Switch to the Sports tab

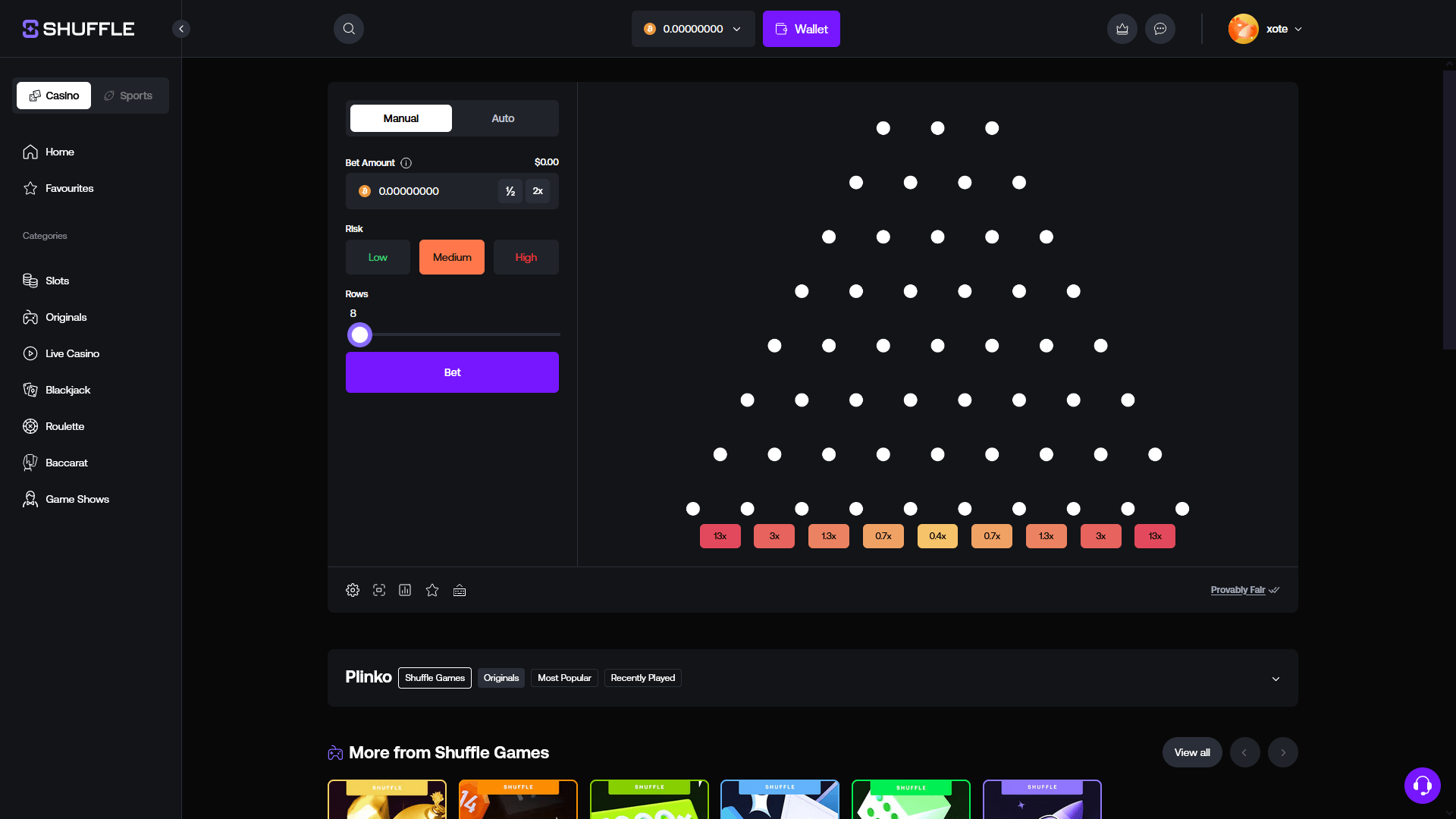pos(129,96)
